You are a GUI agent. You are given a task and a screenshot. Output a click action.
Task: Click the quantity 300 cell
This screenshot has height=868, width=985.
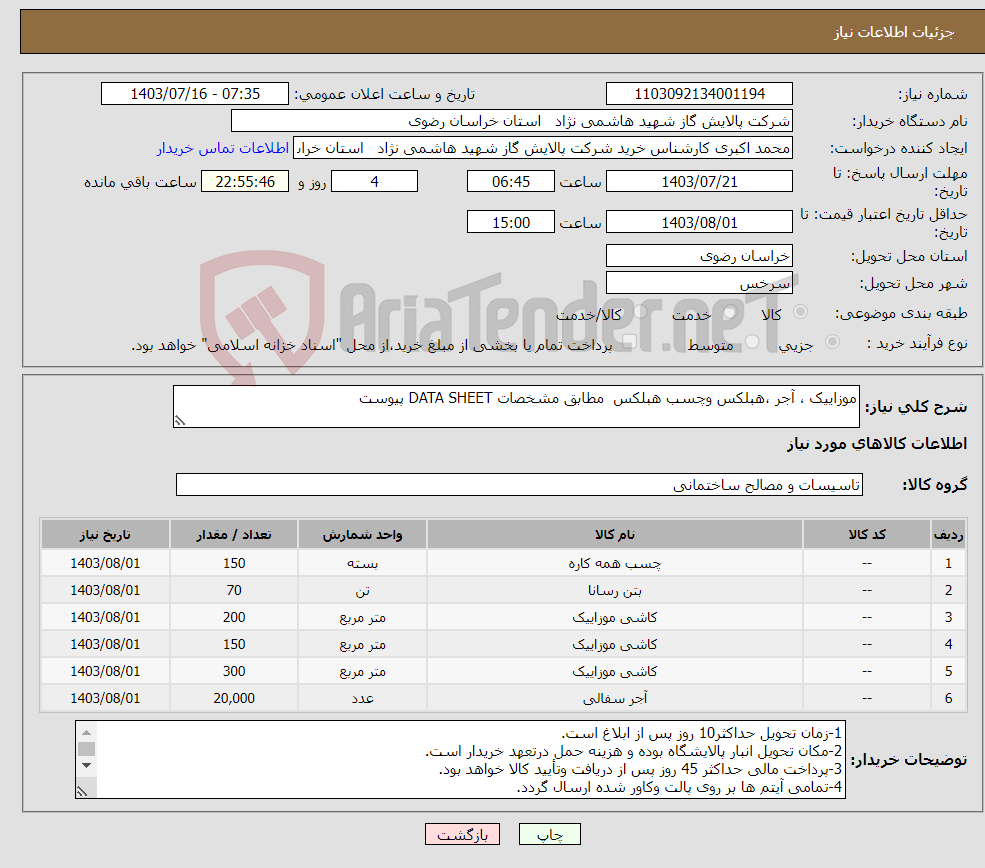(x=234, y=671)
